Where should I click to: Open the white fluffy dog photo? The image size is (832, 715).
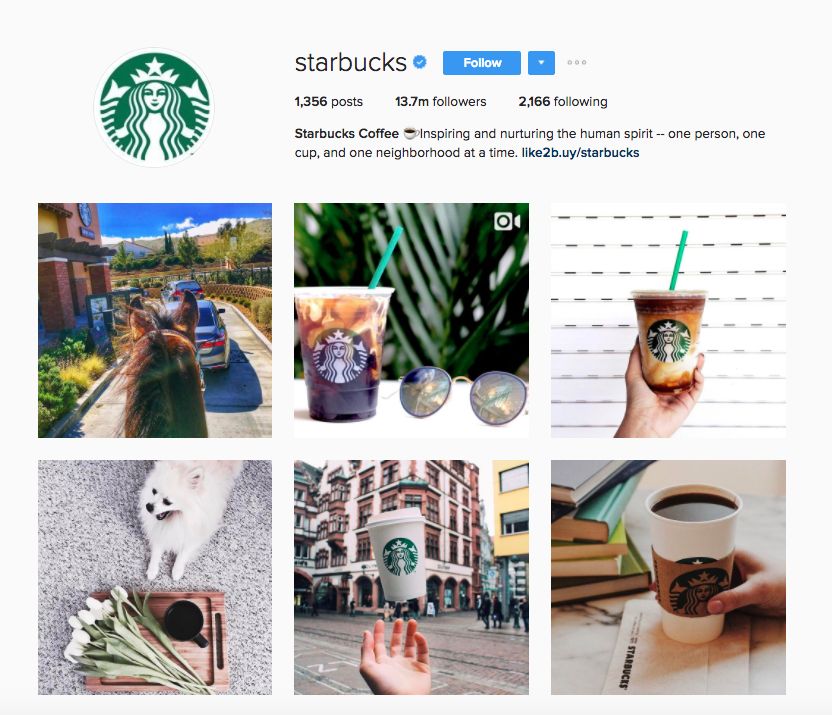[155, 577]
